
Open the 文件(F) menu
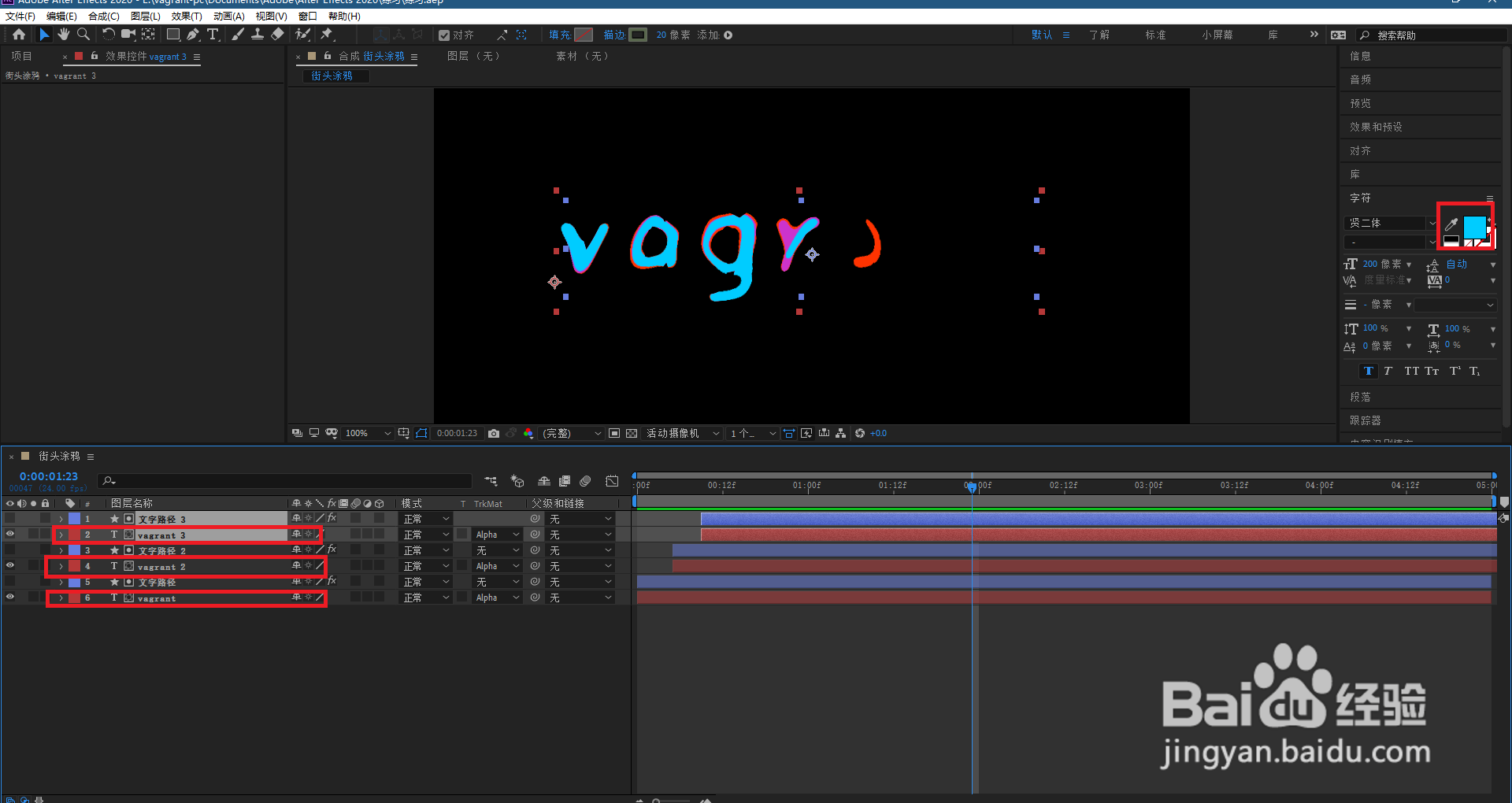[x=20, y=16]
